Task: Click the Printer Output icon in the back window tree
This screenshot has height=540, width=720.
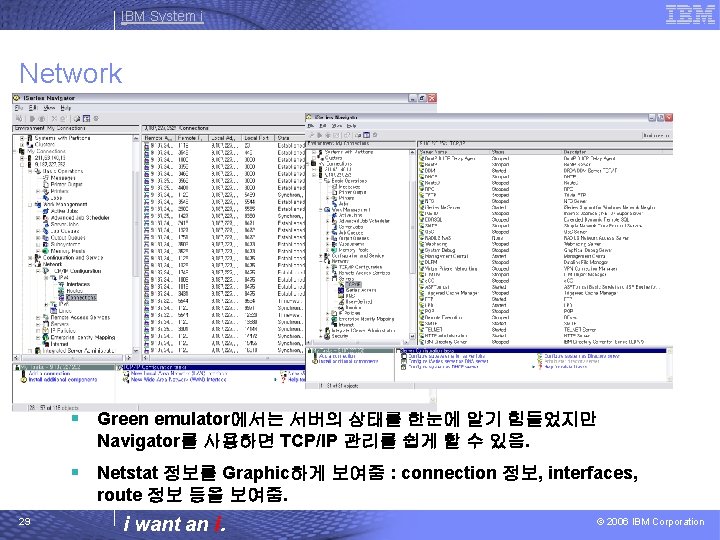Action: point(46,184)
